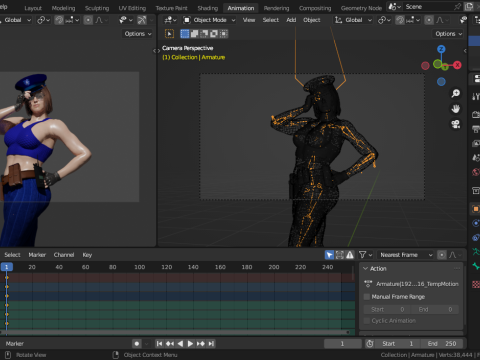Click the blue Z axis gizmo handle

441,49
